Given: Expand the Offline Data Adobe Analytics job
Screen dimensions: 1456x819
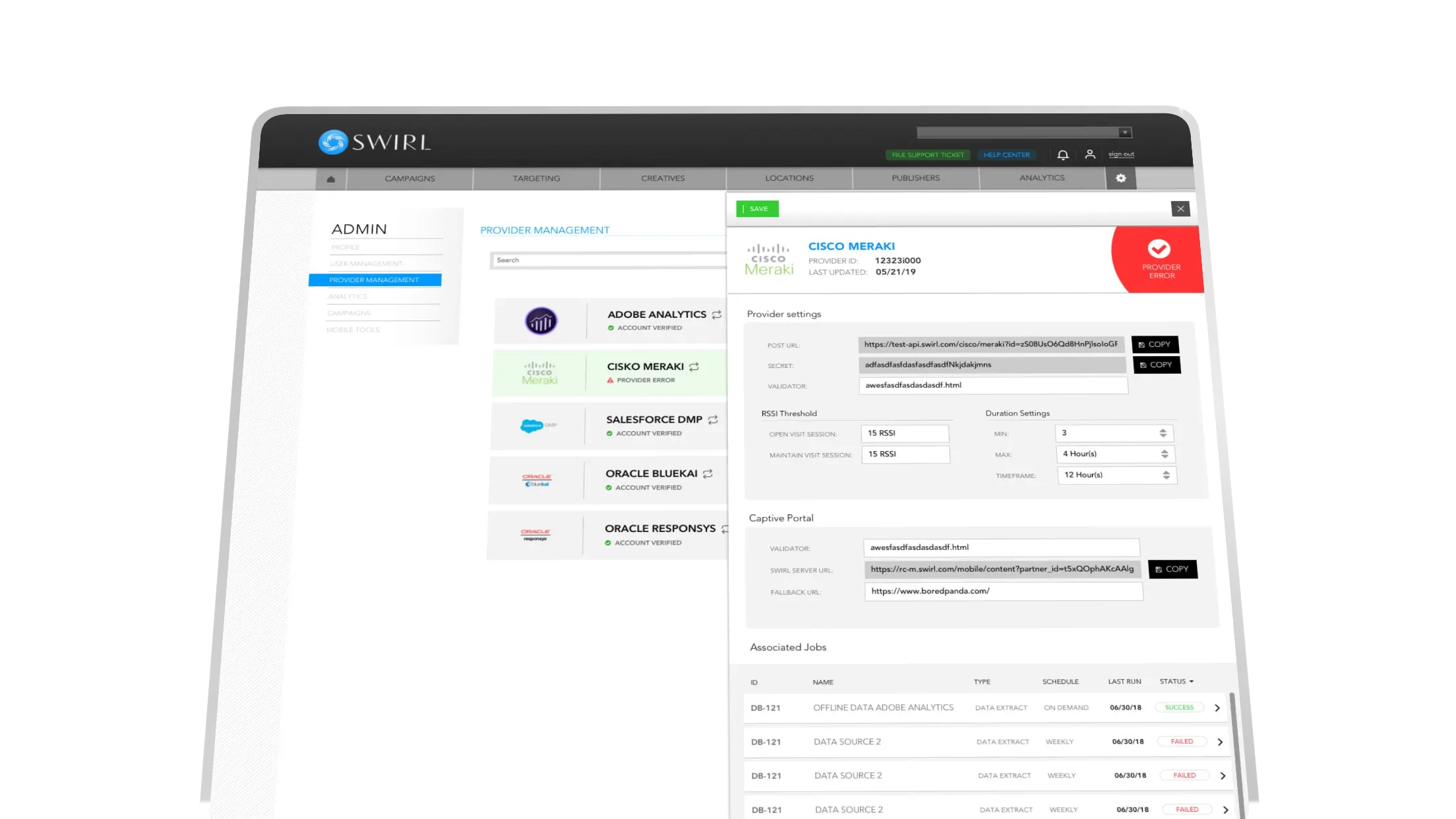Looking at the screenshot, I should click(1217, 708).
